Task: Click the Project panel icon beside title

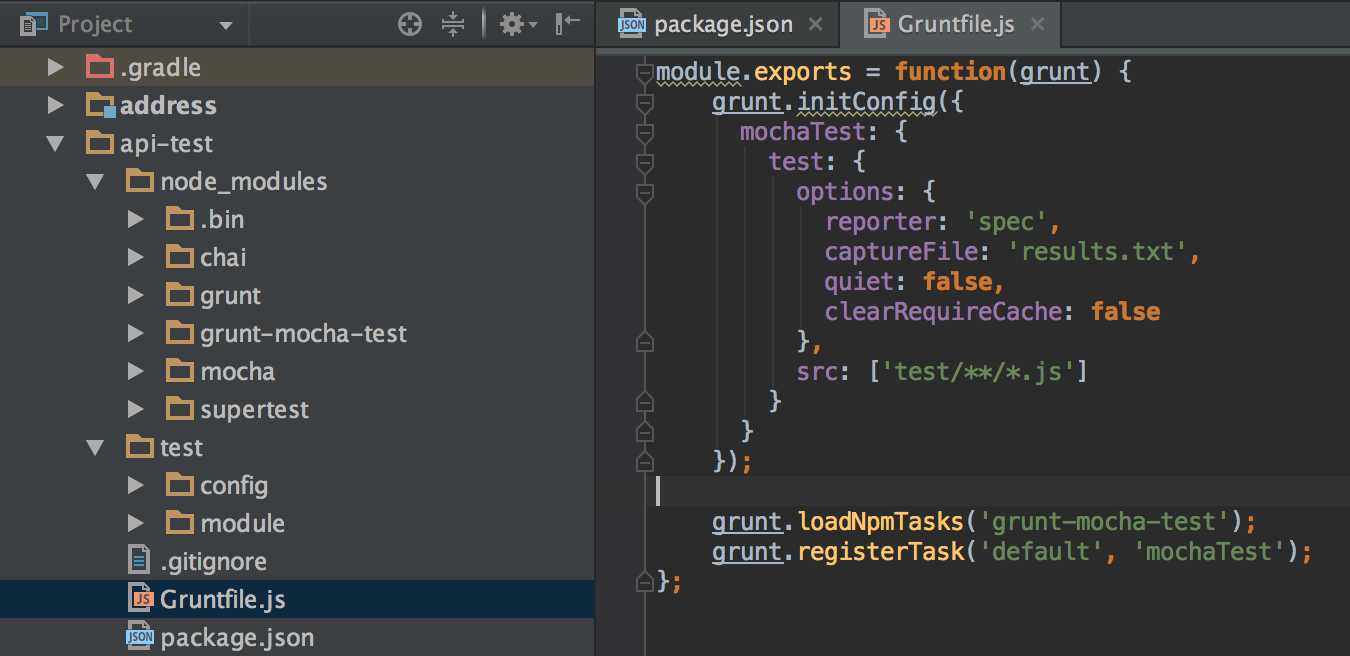Action: (35, 24)
